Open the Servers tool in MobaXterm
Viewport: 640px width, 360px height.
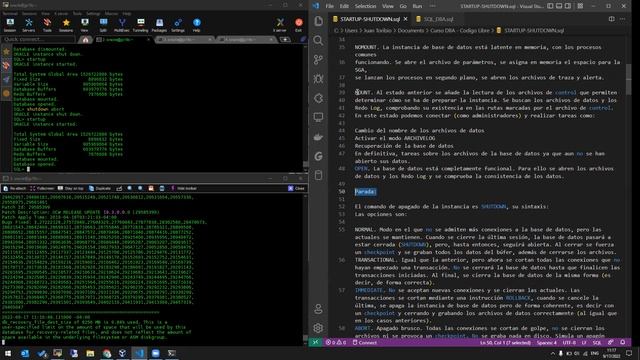coord(29,25)
